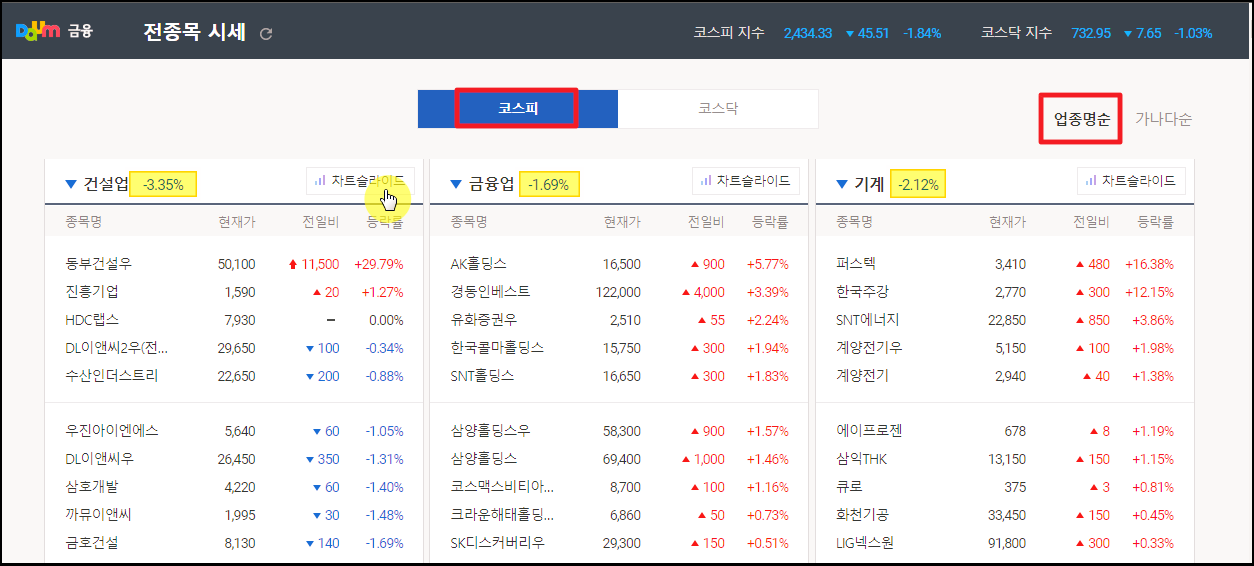Open stock 퍼스텍
This screenshot has height=566, width=1254.
click(856, 264)
